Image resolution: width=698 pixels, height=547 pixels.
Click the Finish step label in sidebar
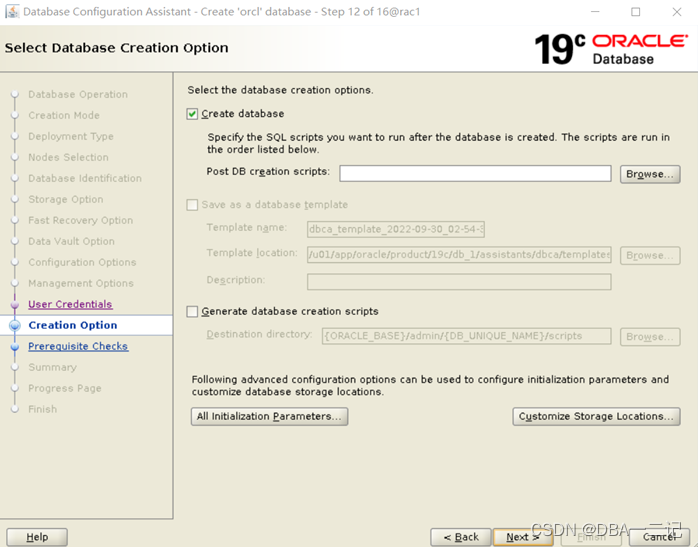[x=43, y=409]
